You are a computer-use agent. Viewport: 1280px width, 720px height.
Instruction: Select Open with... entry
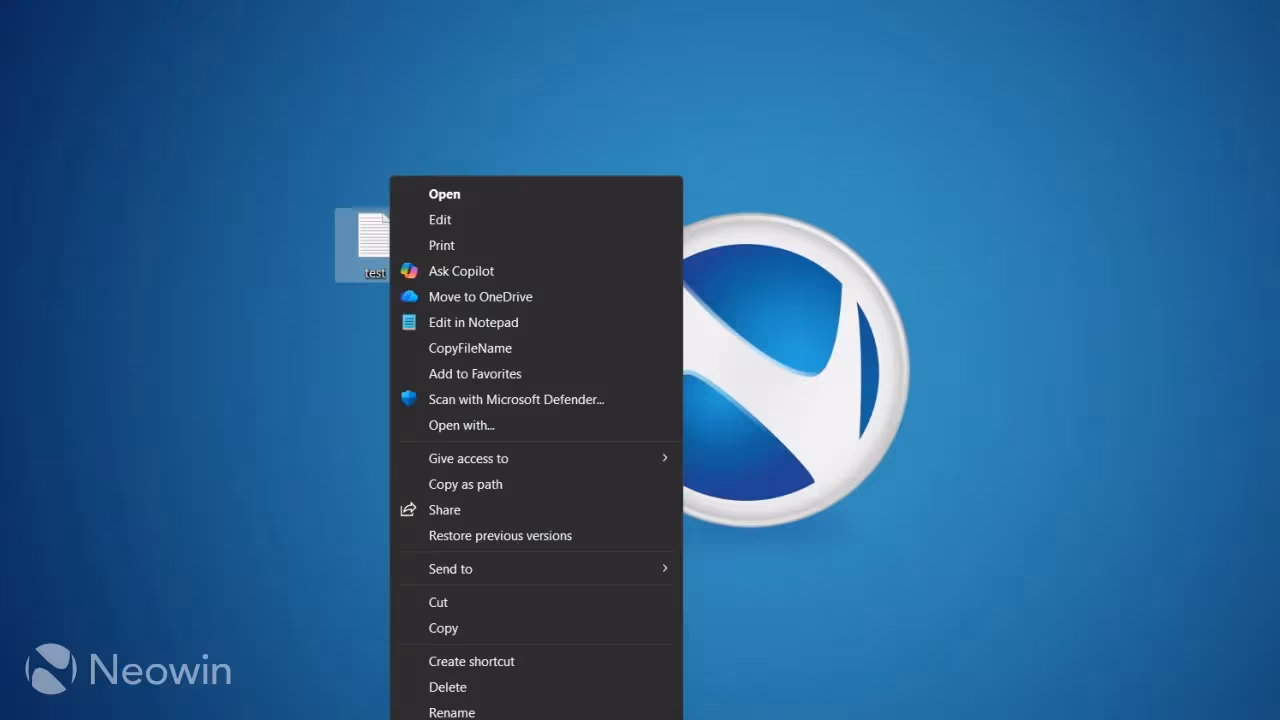click(536, 425)
